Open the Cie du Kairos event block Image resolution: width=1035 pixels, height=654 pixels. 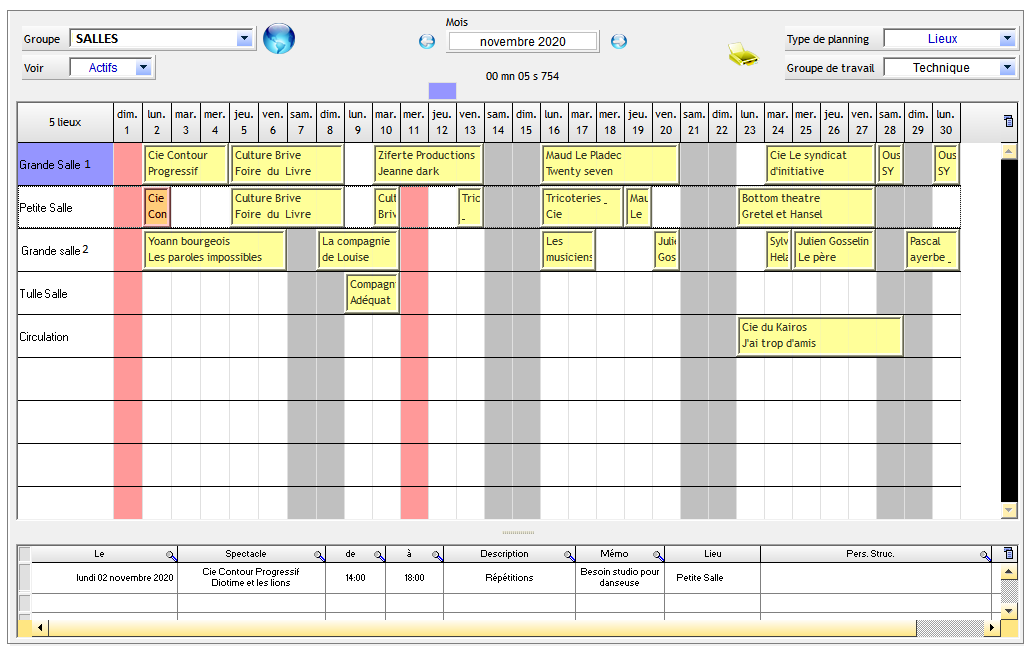819,336
